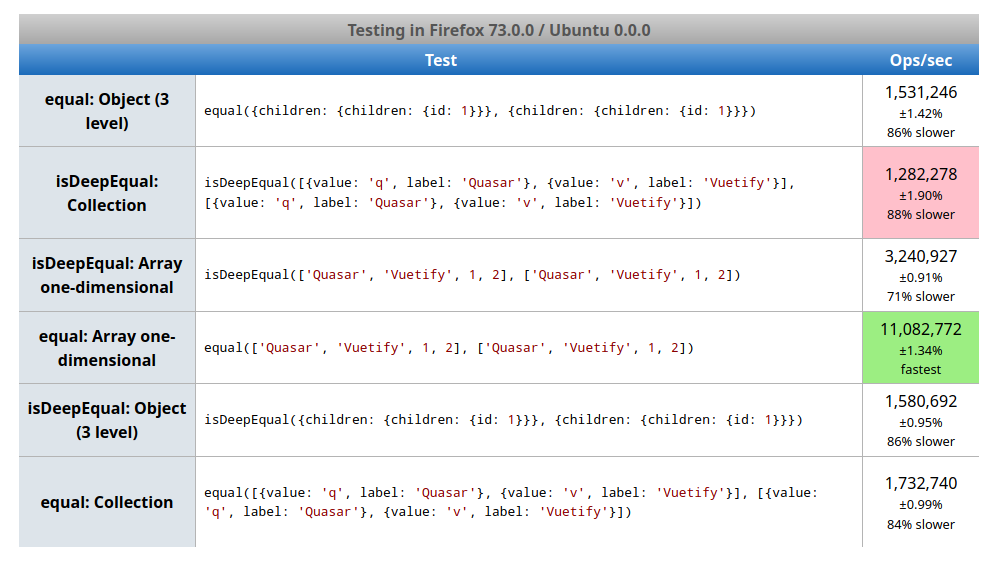Click the 1,531,246 ops/sec result
This screenshot has width=999, height=565.
(921, 92)
